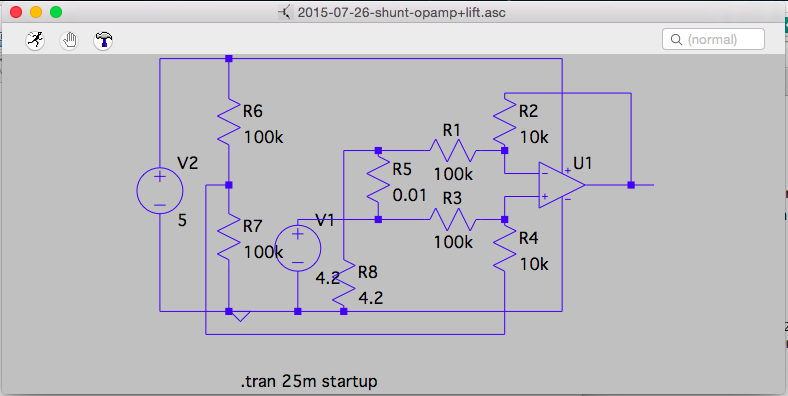Open the control panel hammer icon
This screenshot has width=788, height=396.
tap(103, 40)
